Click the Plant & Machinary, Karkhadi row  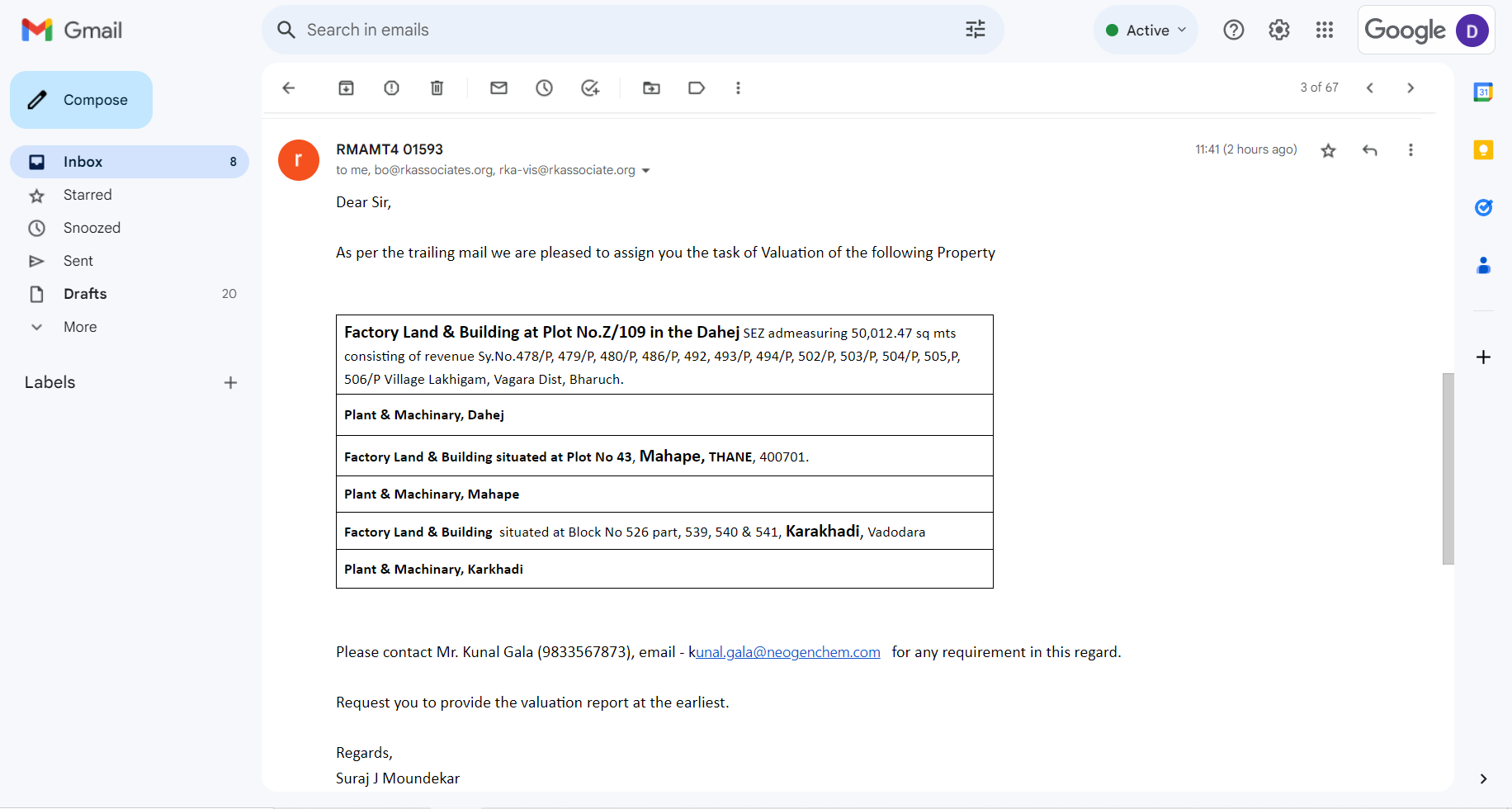[664, 569]
